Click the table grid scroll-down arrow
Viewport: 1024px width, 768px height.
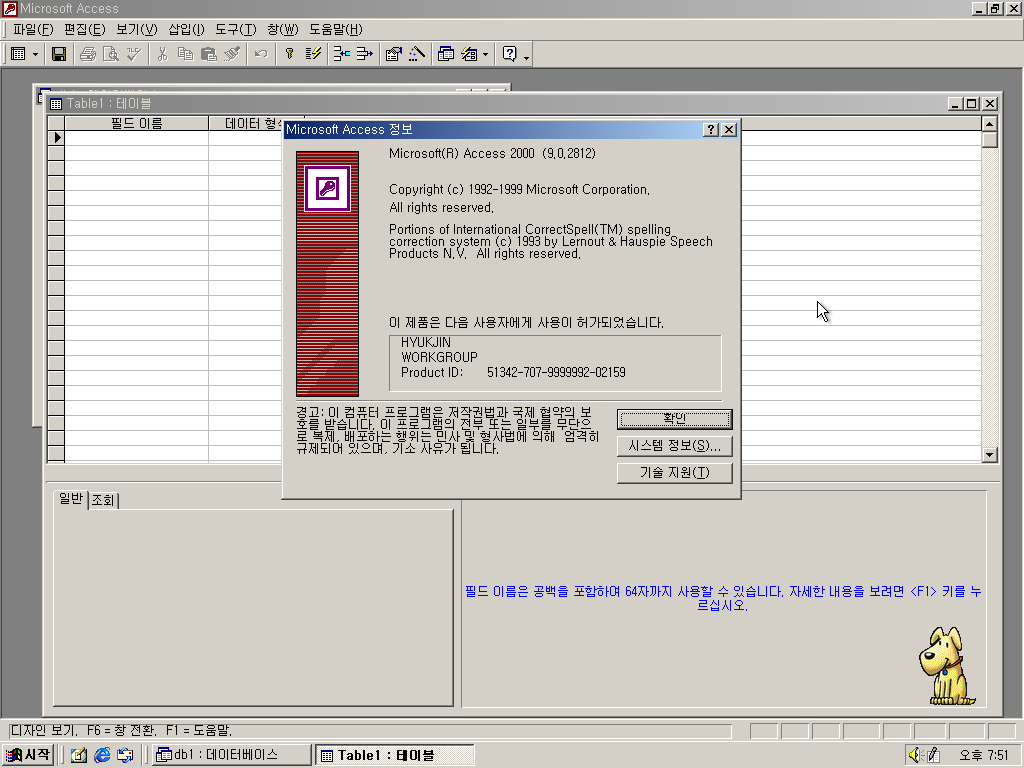(x=989, y=455)
